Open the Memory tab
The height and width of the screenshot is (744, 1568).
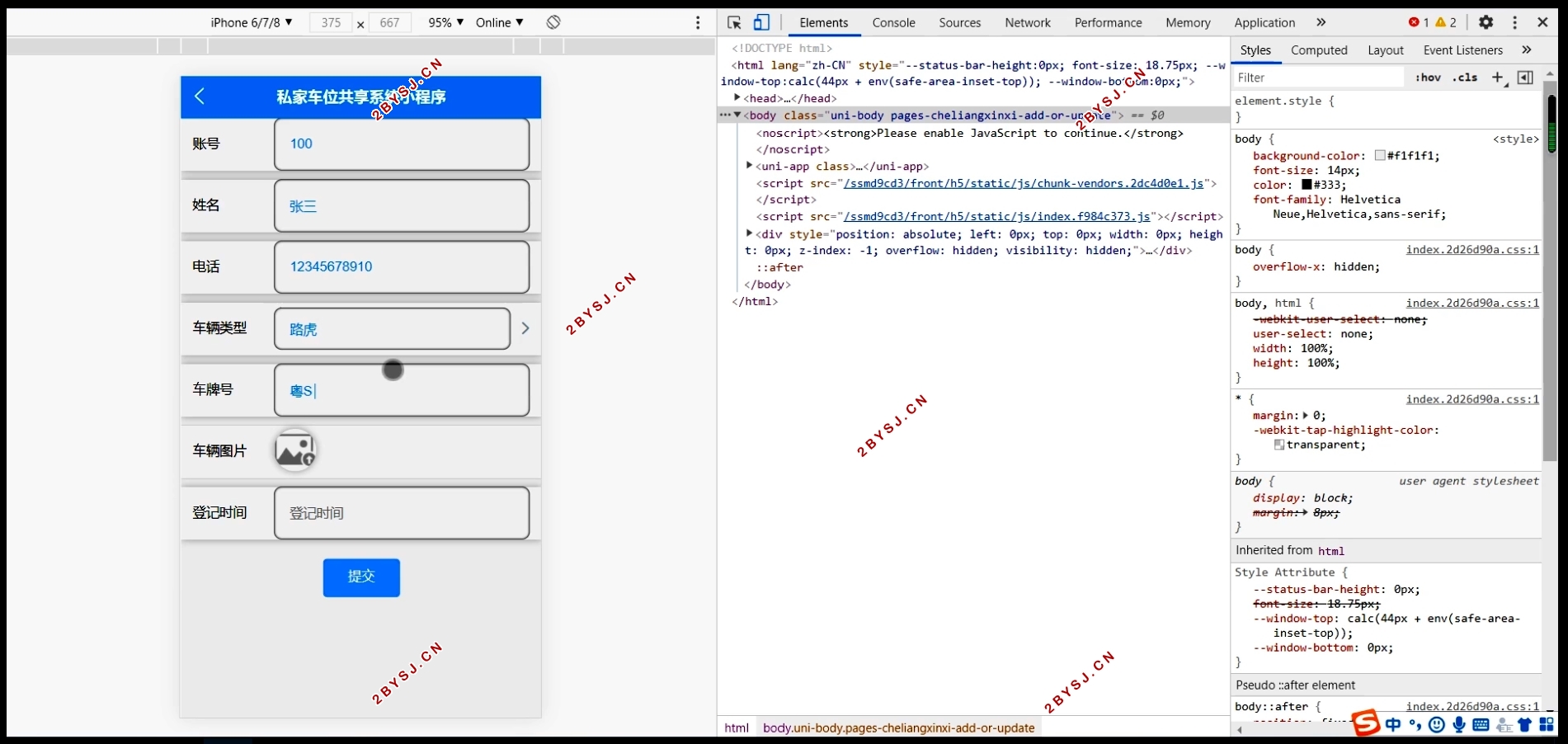[x=1188, y=22]
